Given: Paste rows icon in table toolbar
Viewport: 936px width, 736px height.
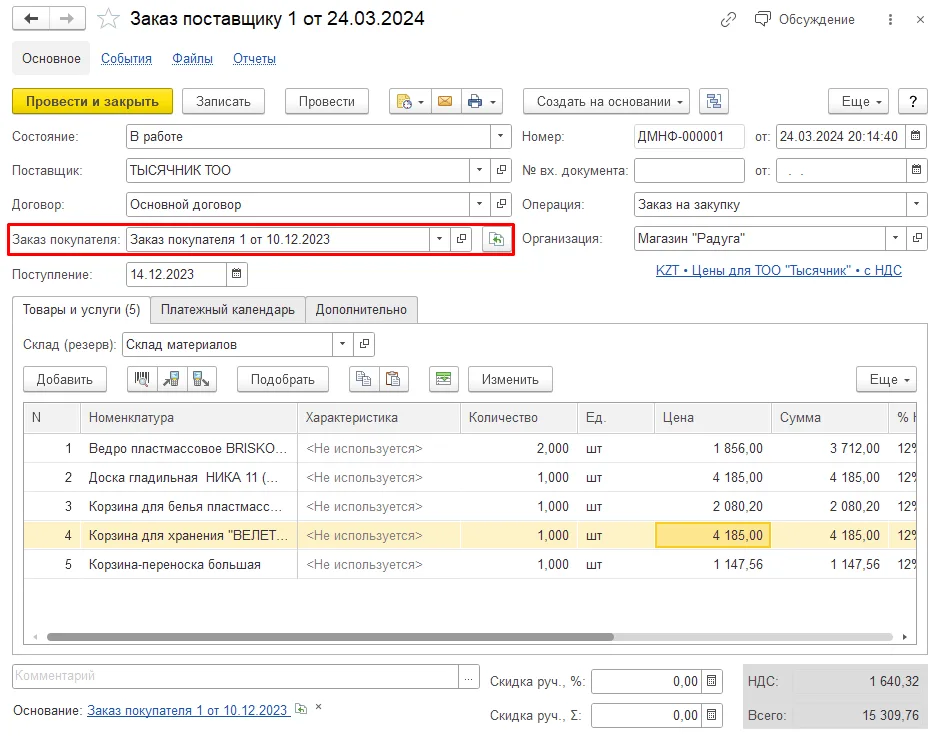Looking at the screenshot, I should pyautogui.click(x=393, y=379).
